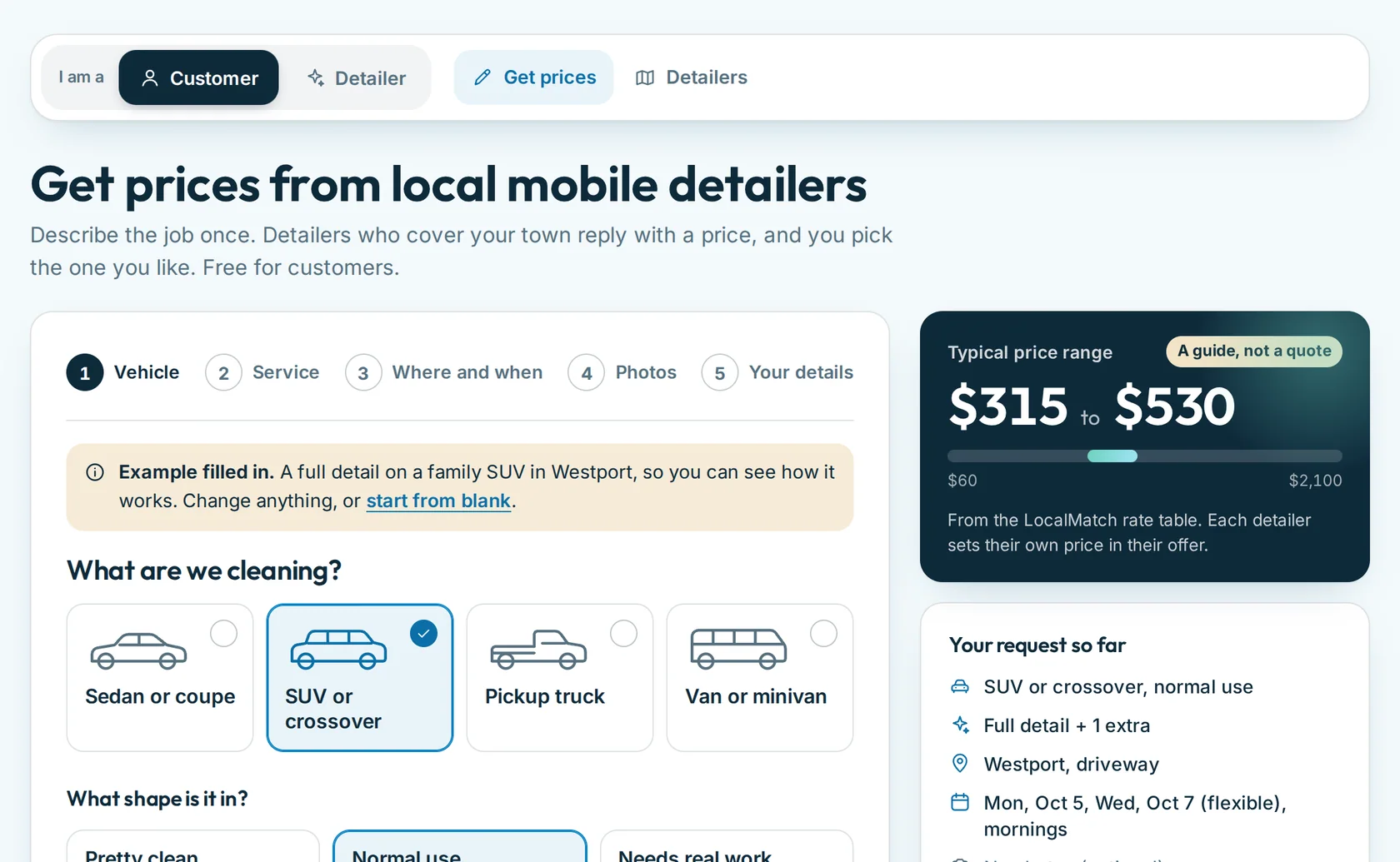Viewport: 1400px width, 862px height.
Task: Click calendar icon beside Mon, Oct 5
Action: [960, 802]
